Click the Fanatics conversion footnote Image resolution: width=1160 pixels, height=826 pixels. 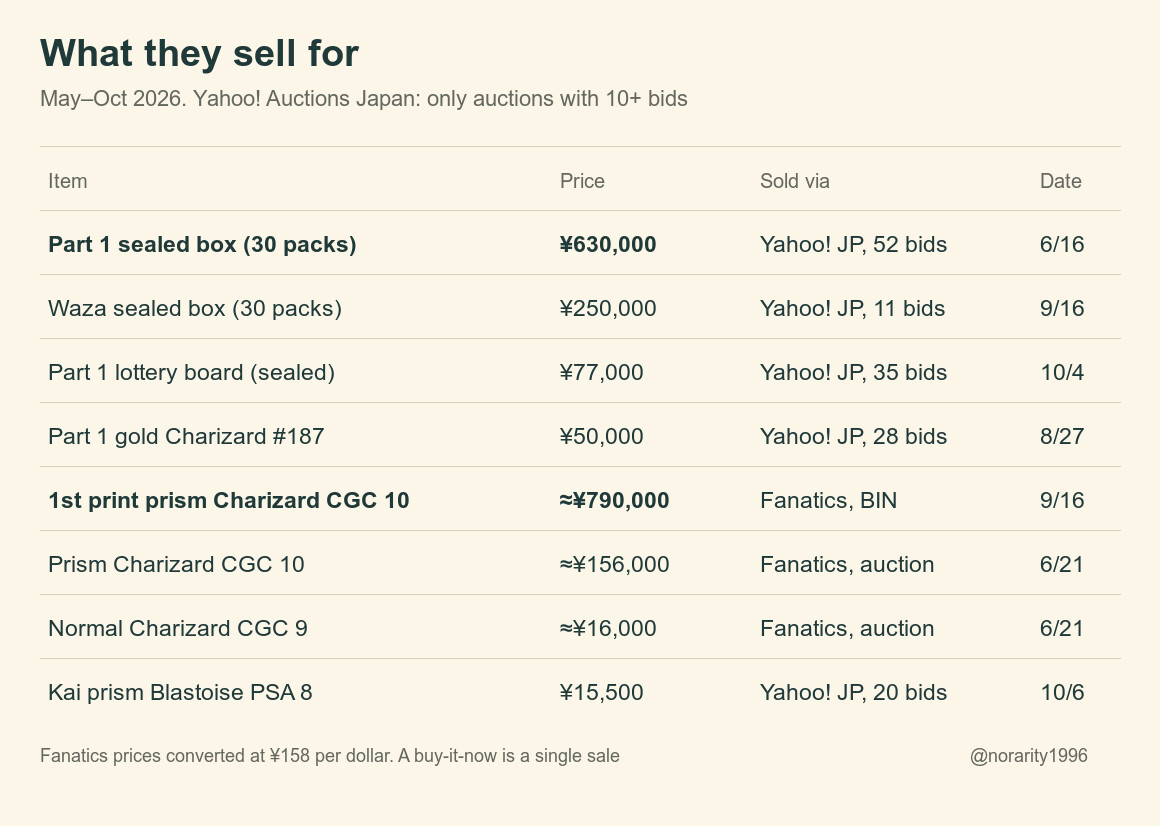(330, 756)
